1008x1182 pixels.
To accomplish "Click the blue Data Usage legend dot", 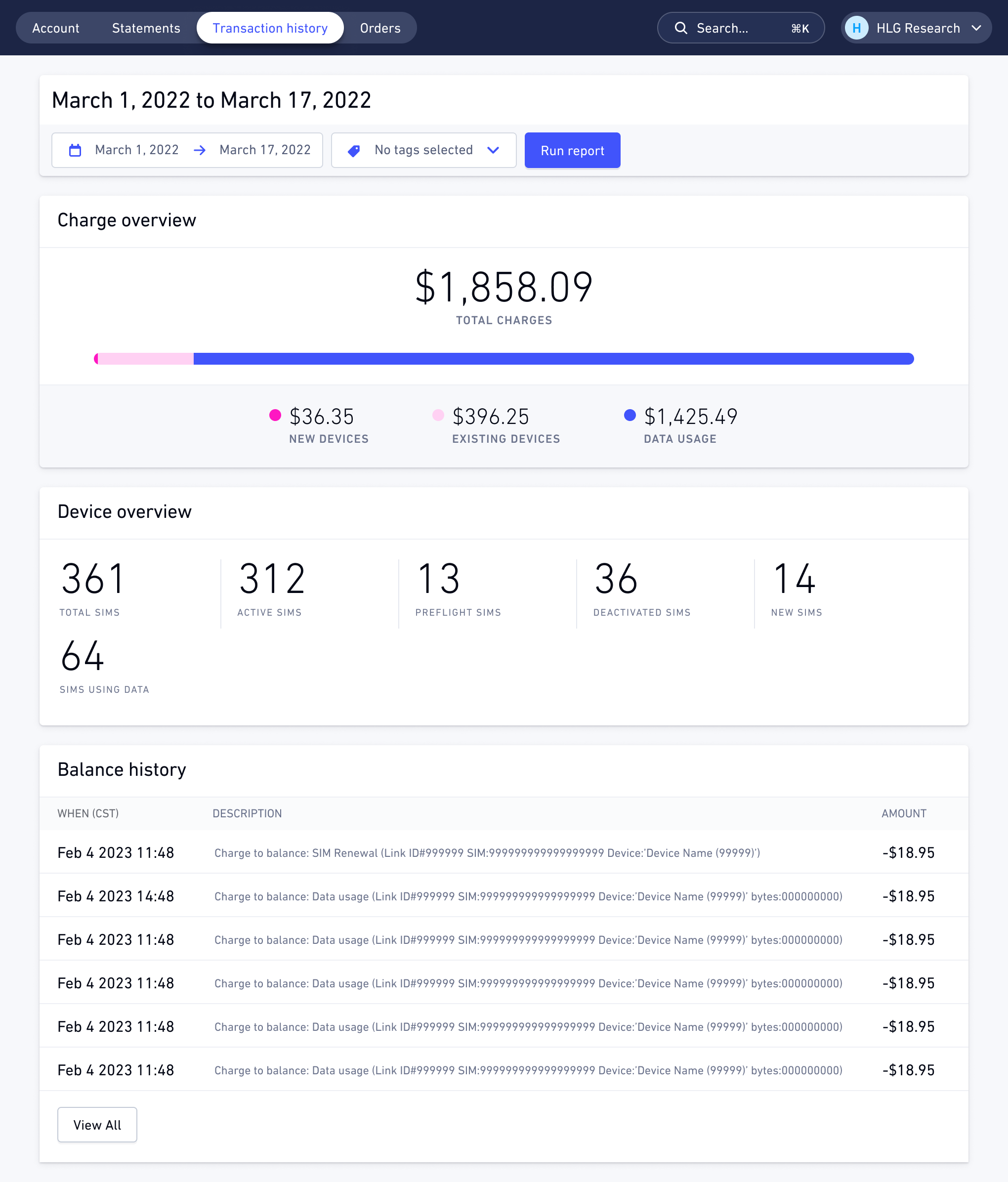I will click(x=630, y=415).
